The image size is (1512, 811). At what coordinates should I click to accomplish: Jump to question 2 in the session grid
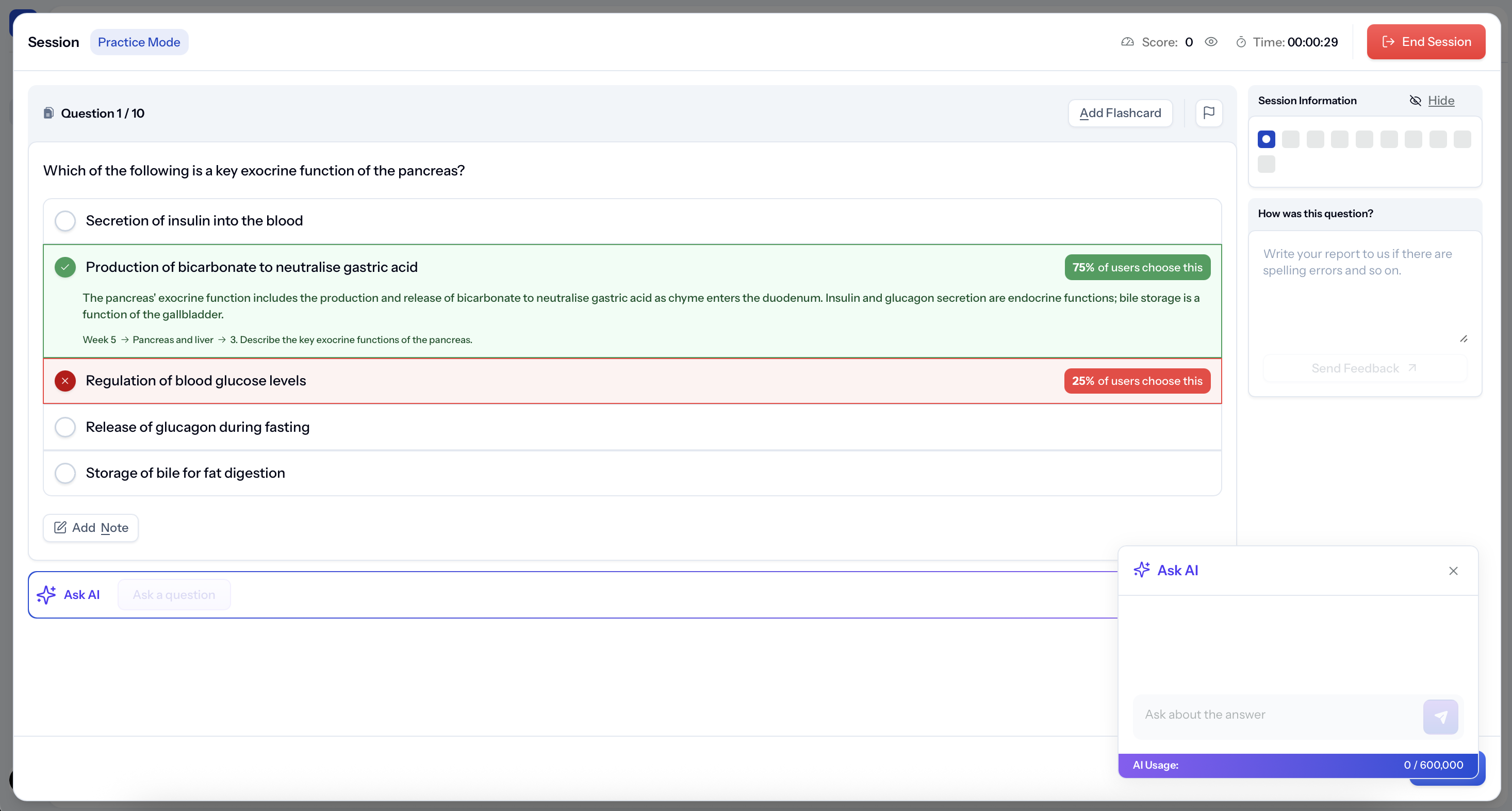click(1291, 139)
